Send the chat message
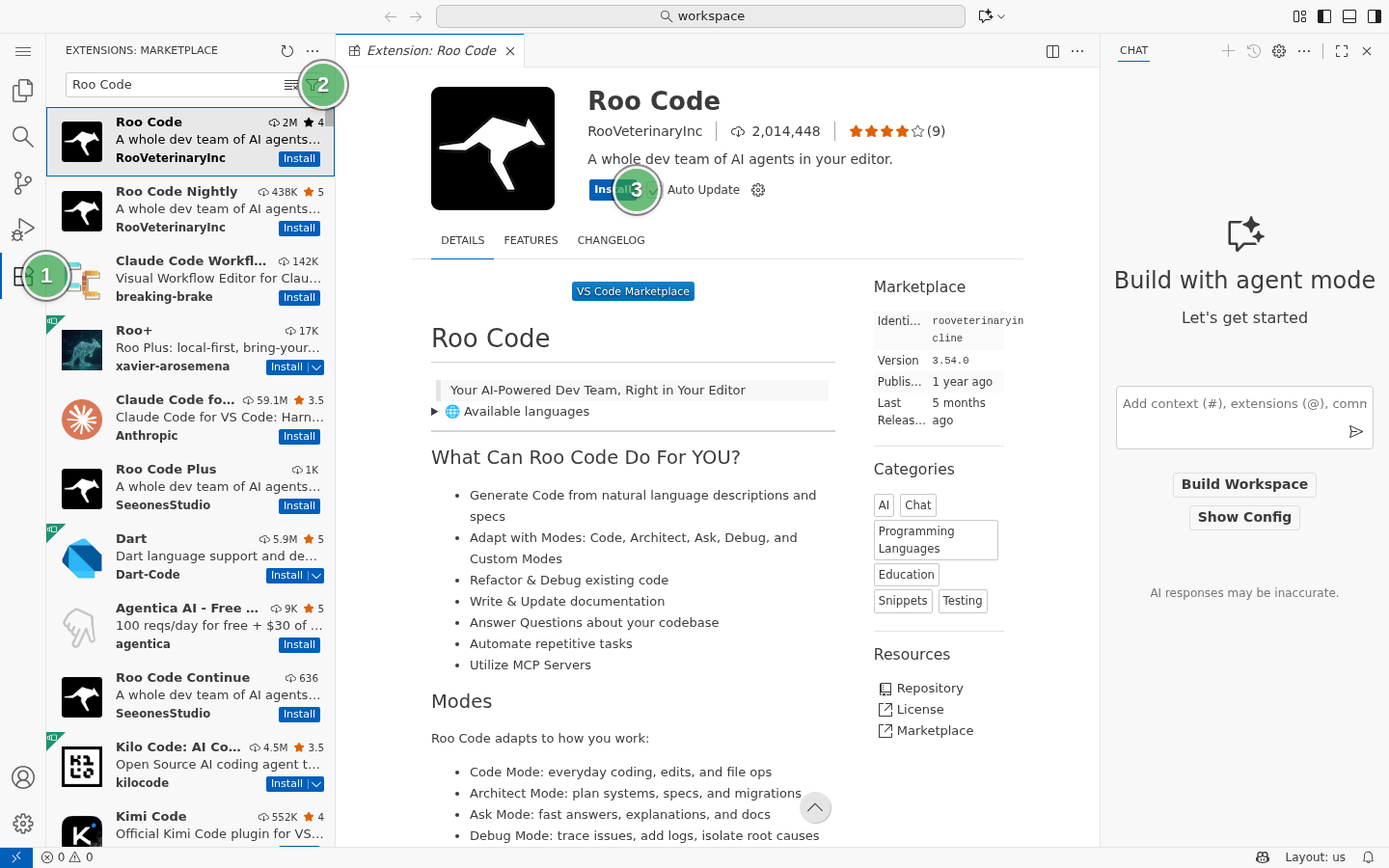The image size is (1389, 868). (1355, 432)
